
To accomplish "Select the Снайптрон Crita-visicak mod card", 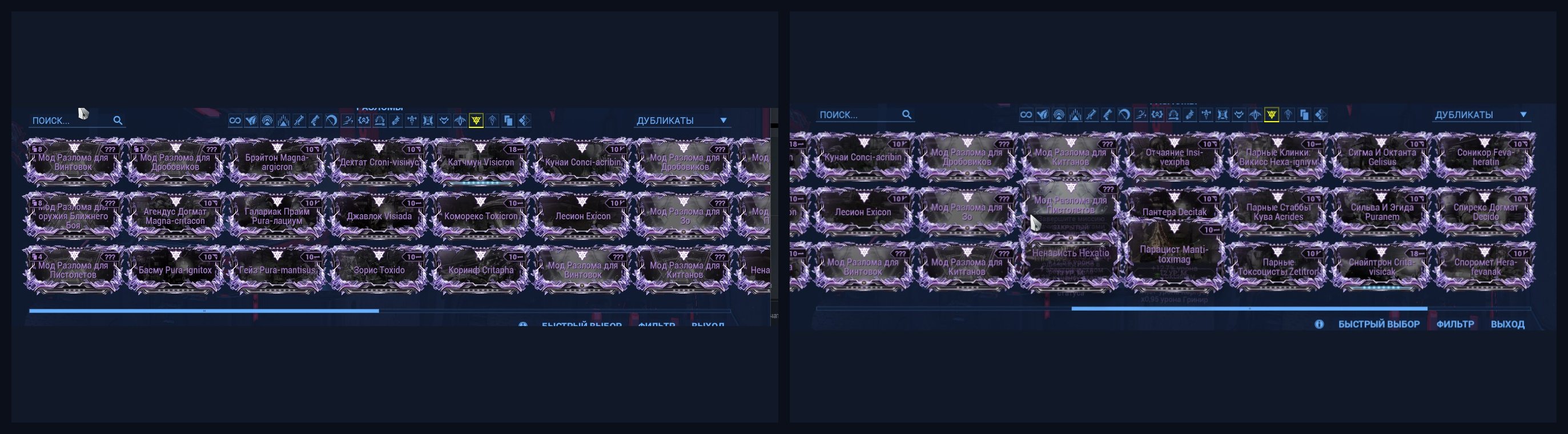I will (x=1382, y=267).
